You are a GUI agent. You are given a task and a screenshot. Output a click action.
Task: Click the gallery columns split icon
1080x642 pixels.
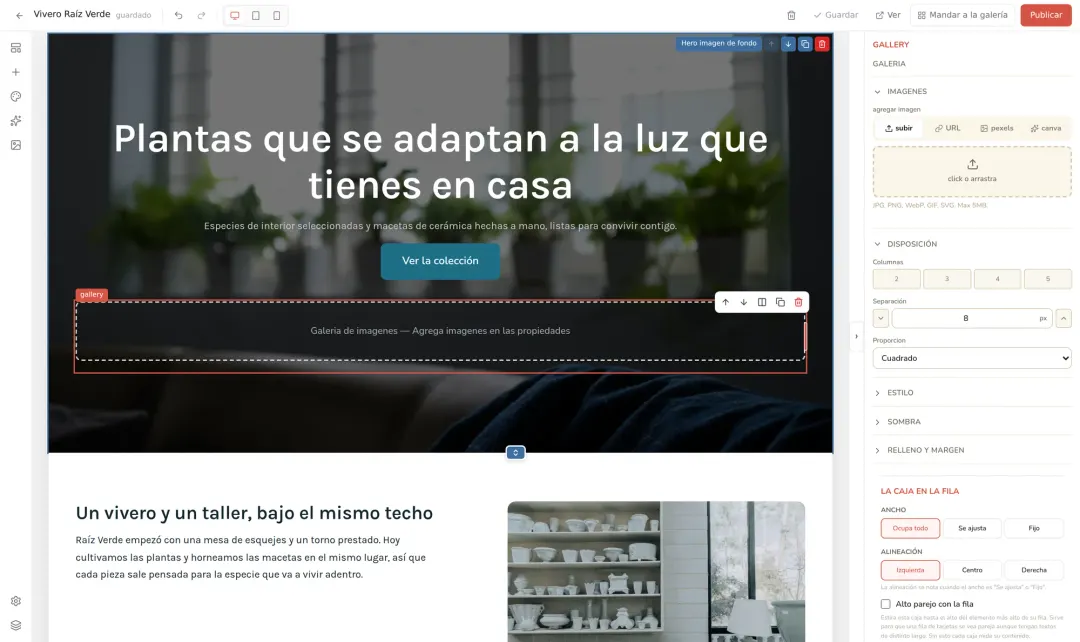tap(762, 302)
